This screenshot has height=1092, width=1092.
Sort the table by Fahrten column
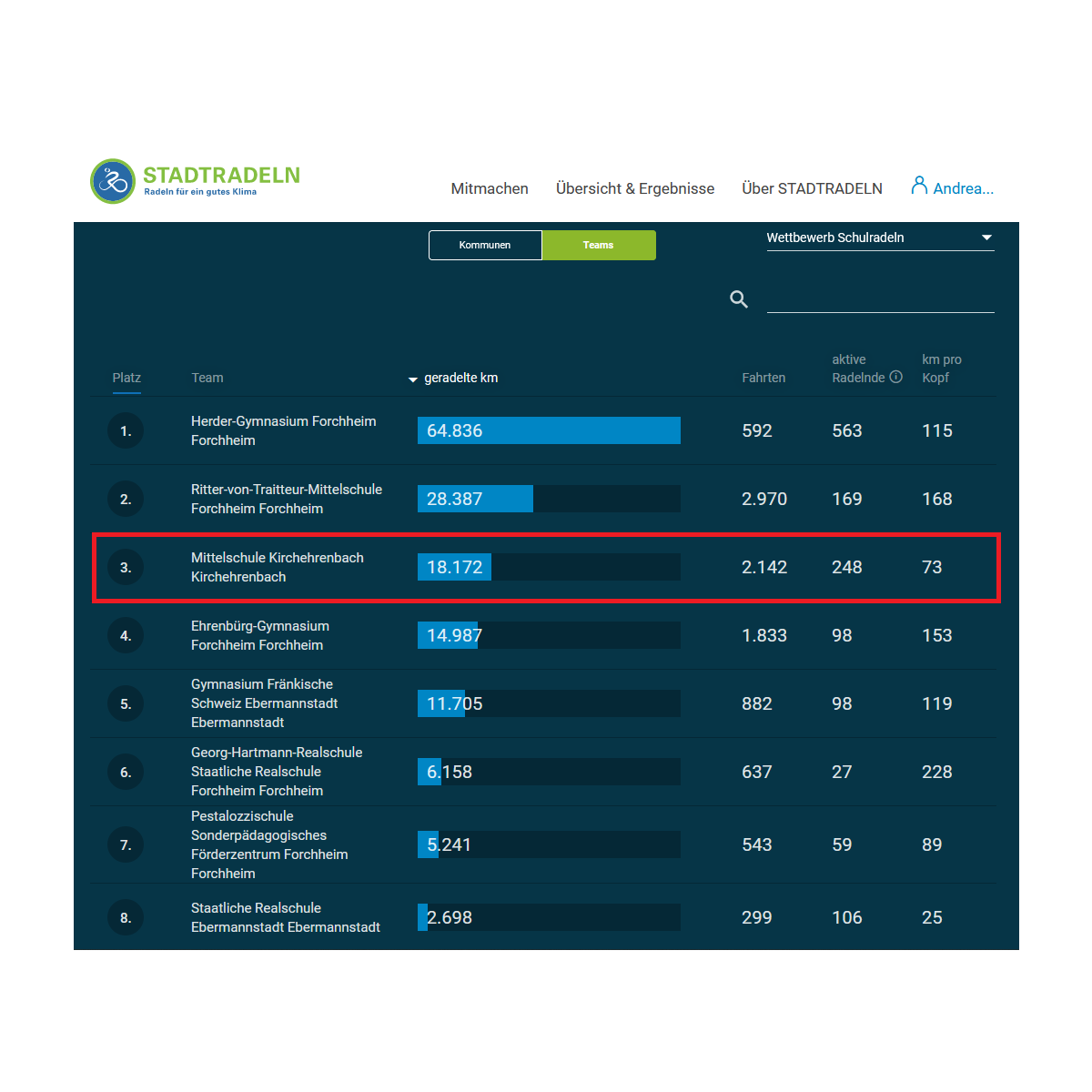763,378
